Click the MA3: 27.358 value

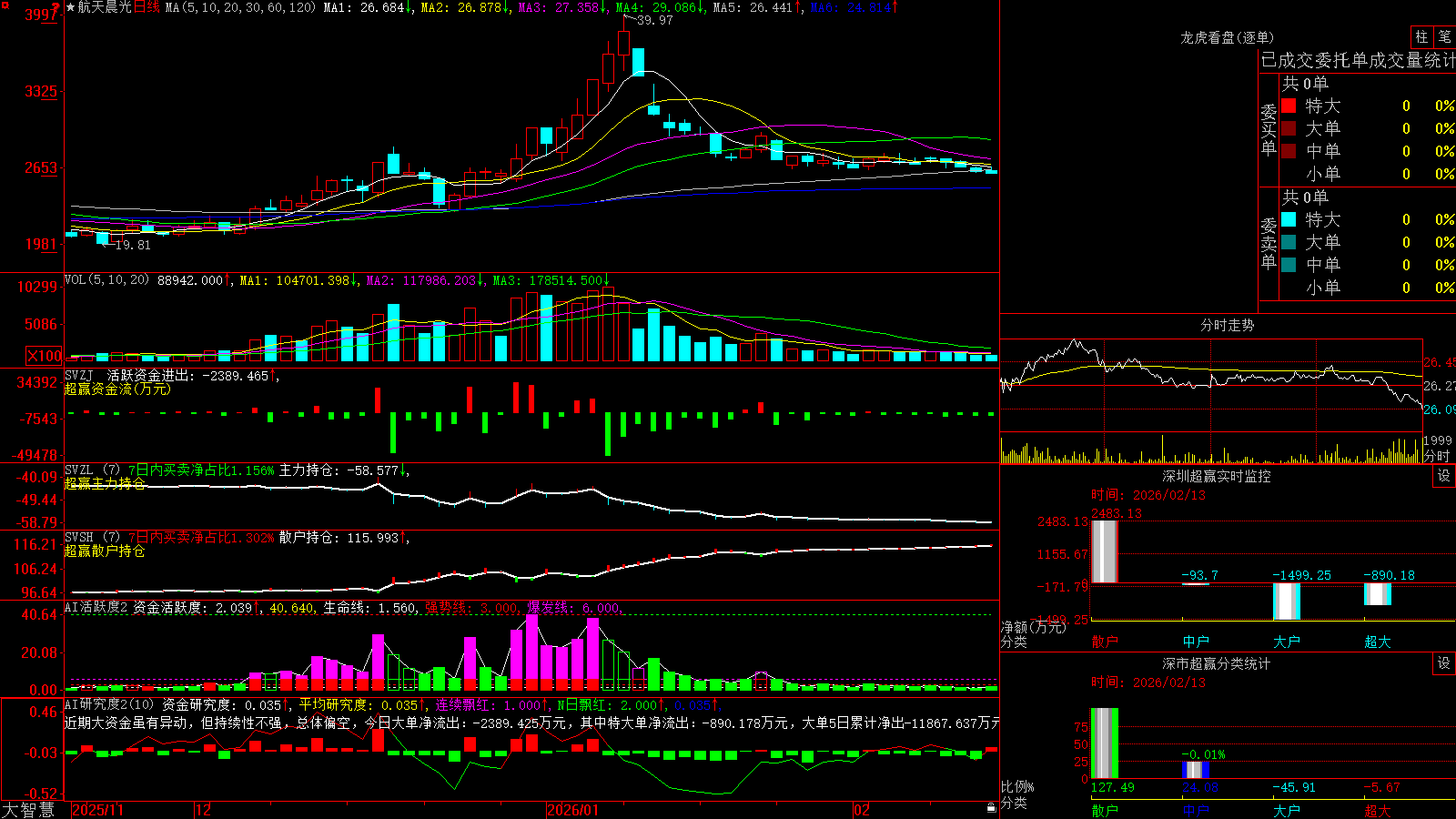click(x=562, y=7)
